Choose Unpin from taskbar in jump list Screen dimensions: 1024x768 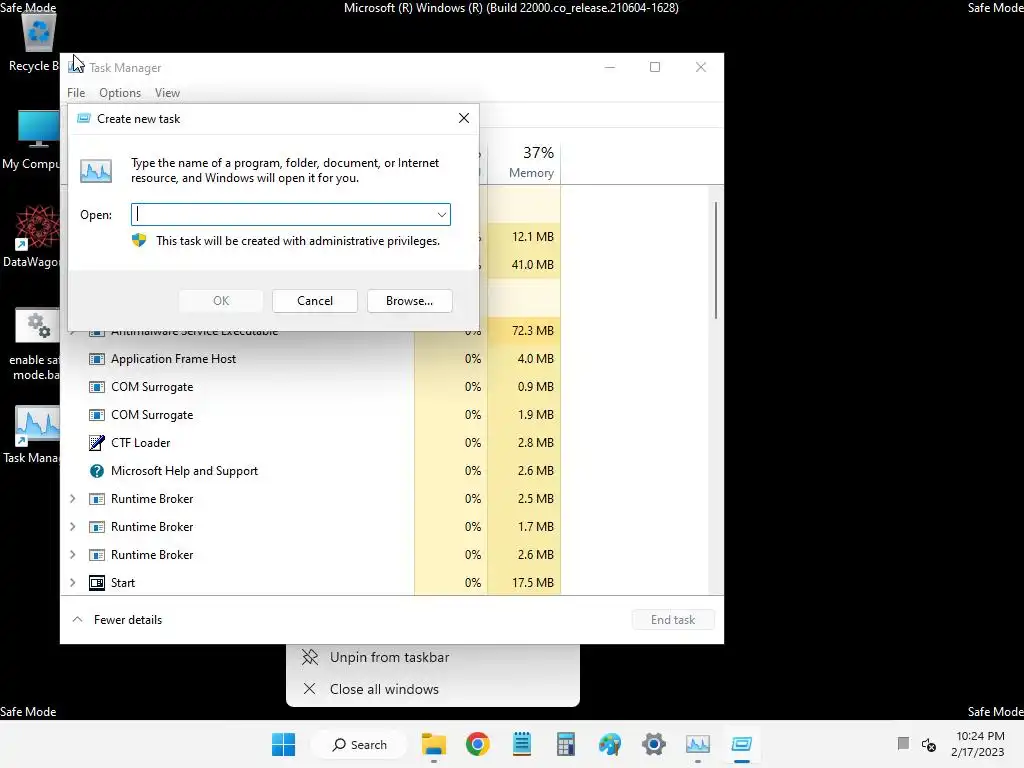click(433, 657)
